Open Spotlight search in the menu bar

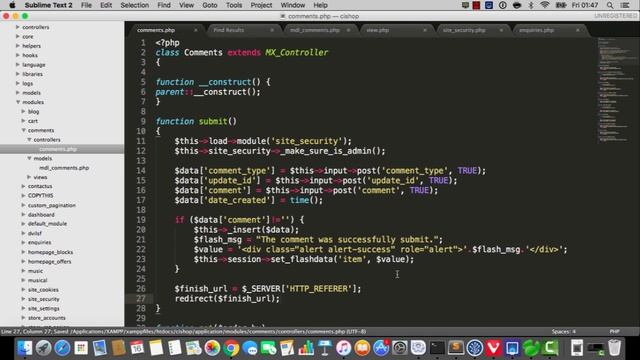[x=610, y=5]
